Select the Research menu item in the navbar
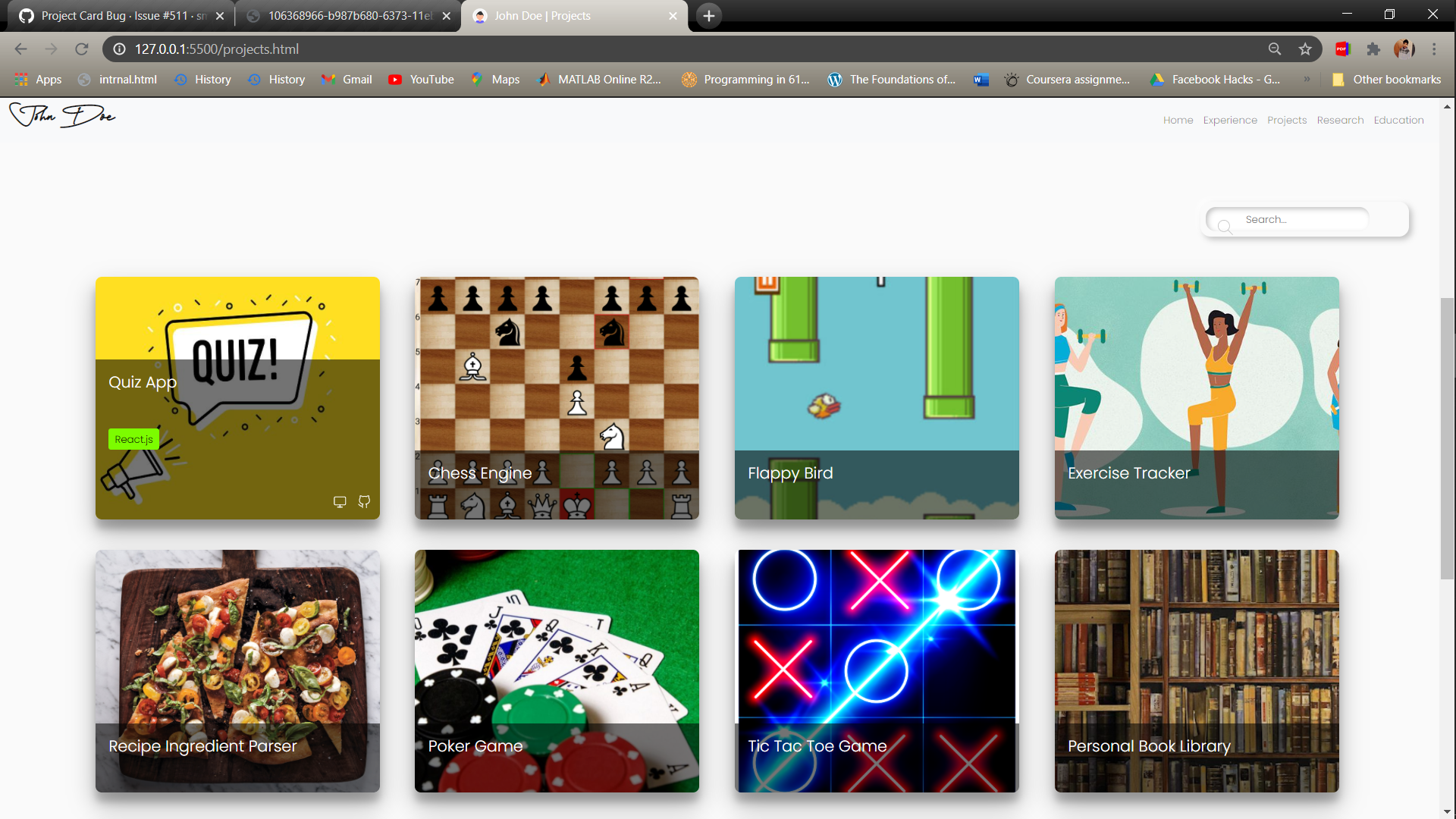Screen dimensions: 1456x819 (x=1340, y=120)
